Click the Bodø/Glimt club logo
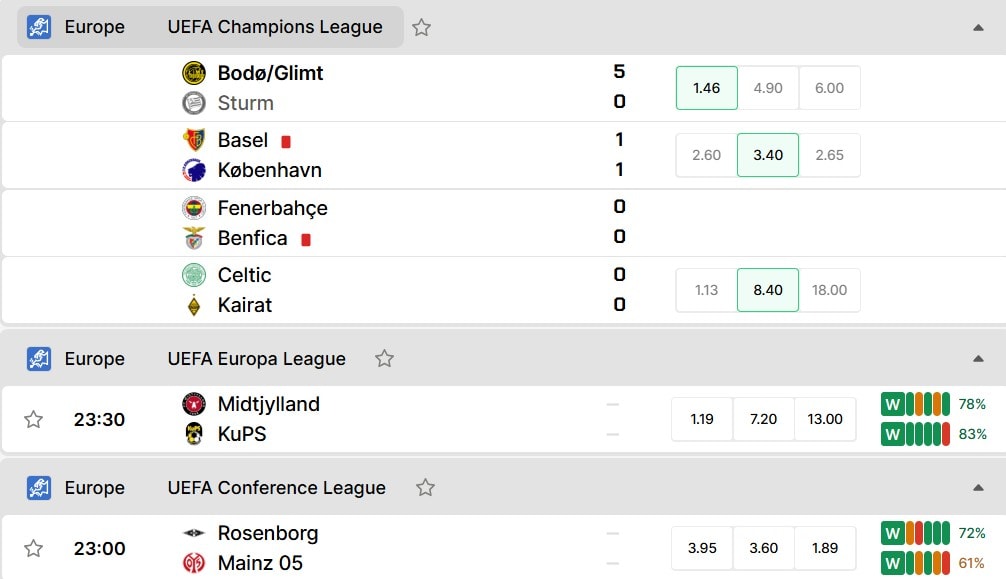This screenshot has width=1006, height=579. tap(194, 73)
